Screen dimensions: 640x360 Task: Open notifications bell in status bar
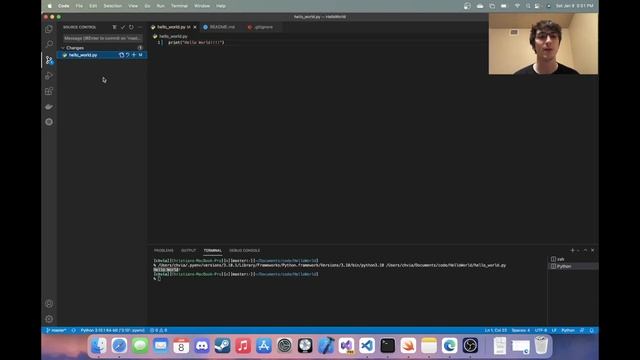pos(591,330)
